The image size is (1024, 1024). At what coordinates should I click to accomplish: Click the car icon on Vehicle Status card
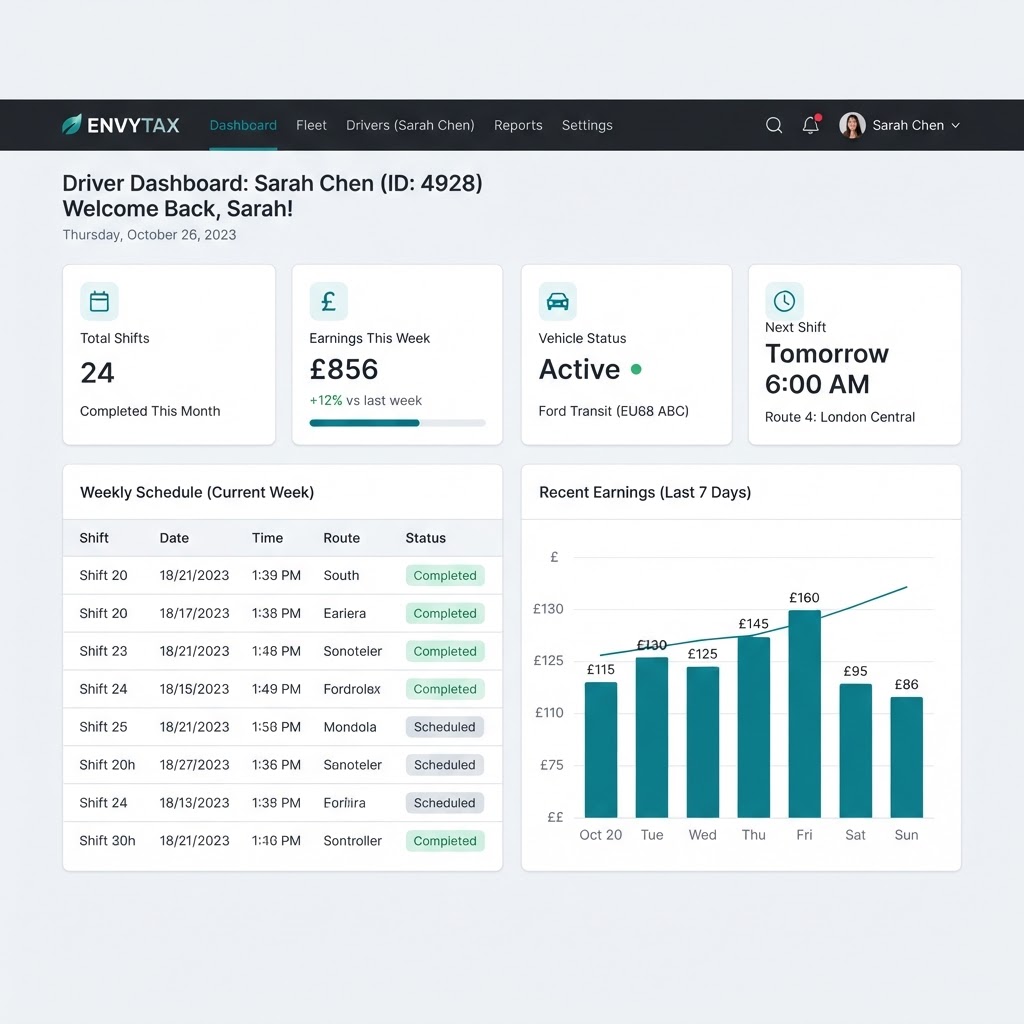pos(558,301)
